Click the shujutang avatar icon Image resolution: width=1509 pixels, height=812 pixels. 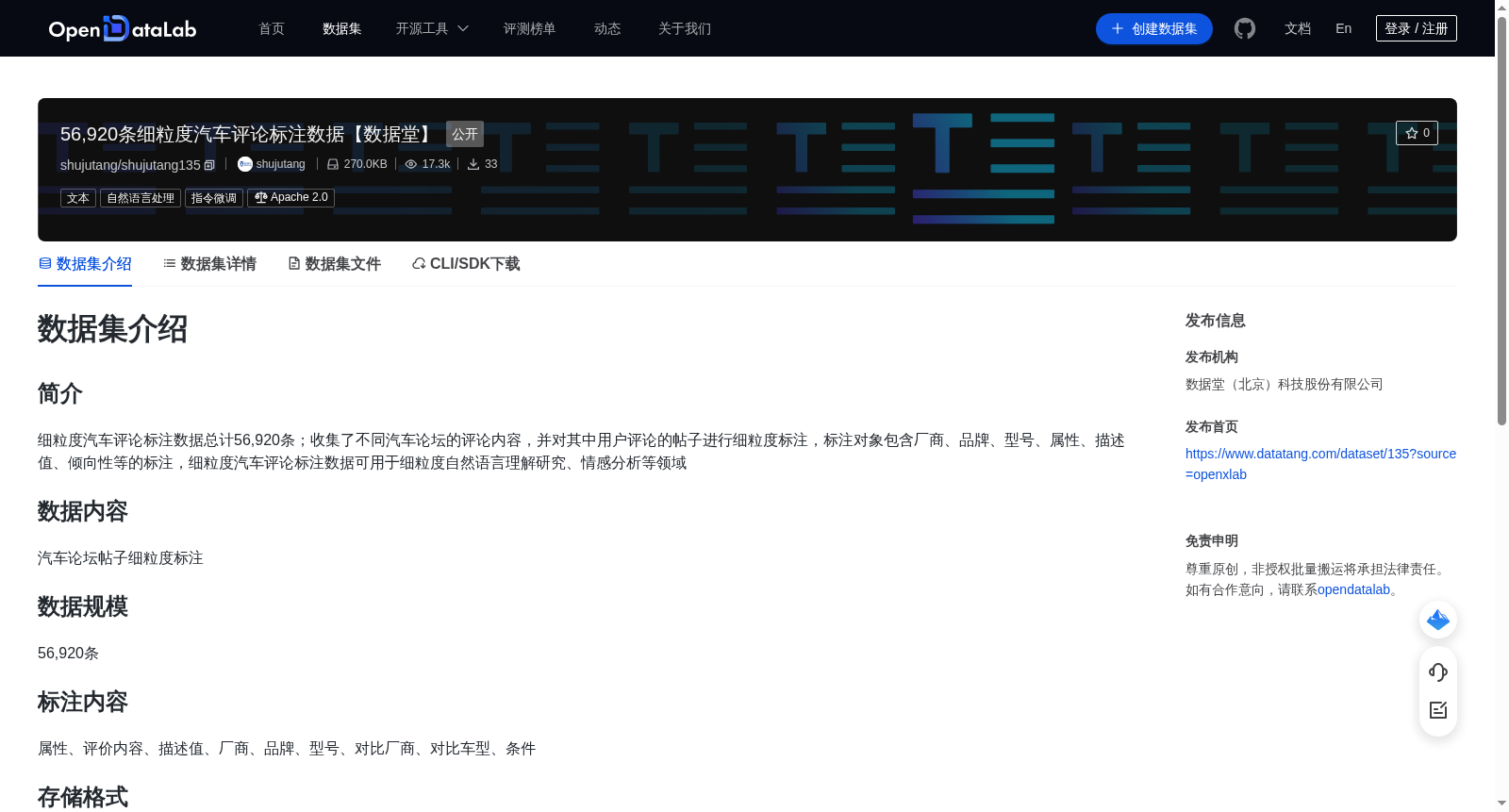245,164
